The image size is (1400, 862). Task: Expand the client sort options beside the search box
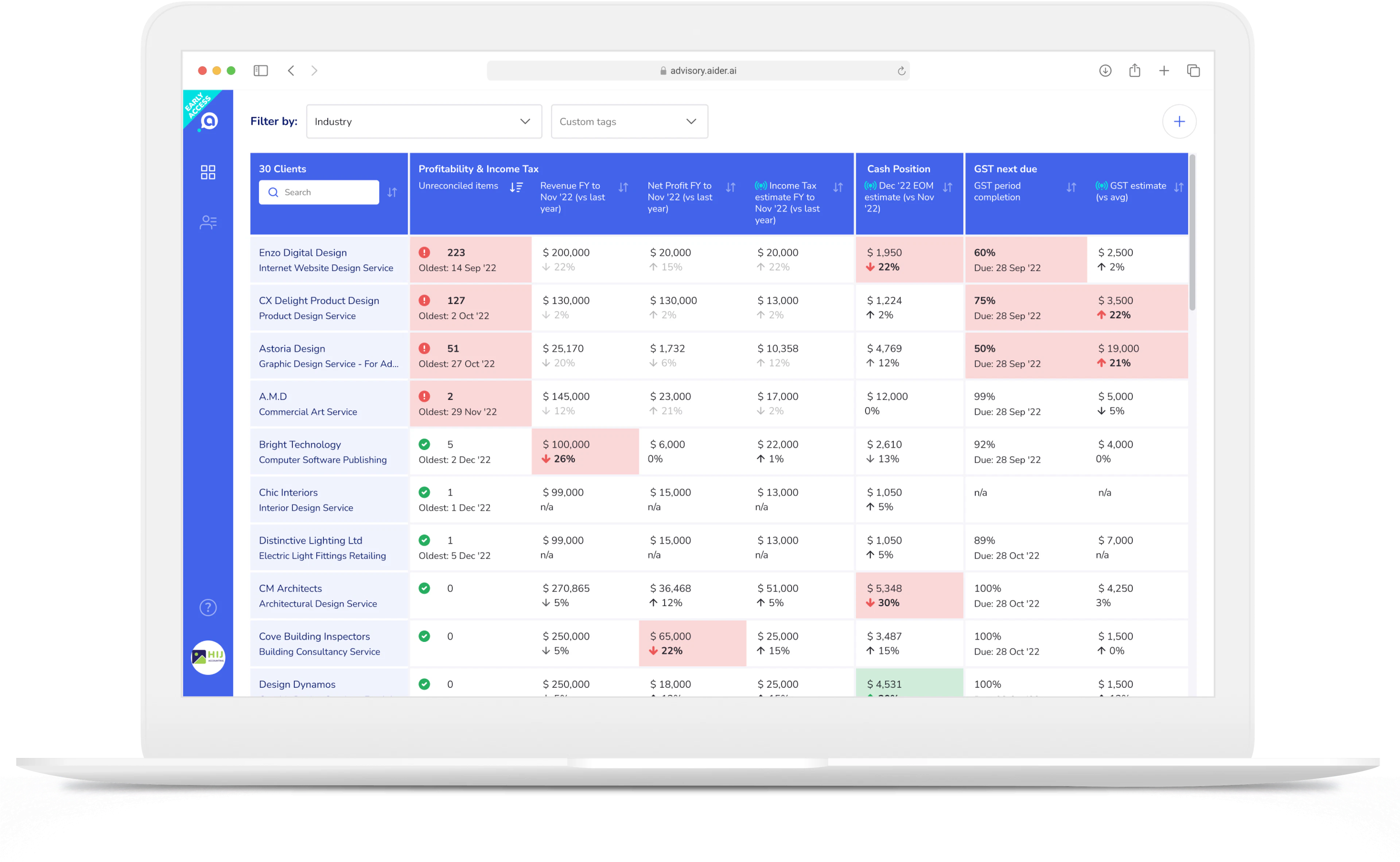(392, 192)
